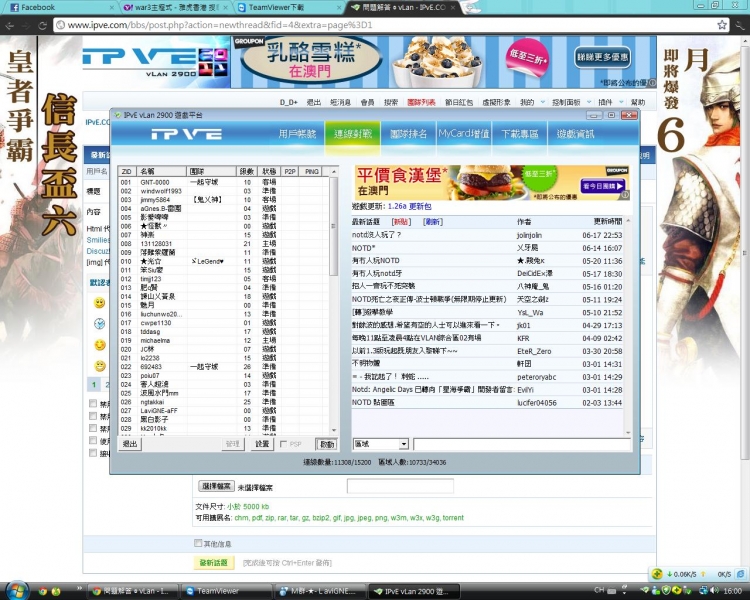Image resolution: width=750 pixels, height=600 pixels.
Task: Click the 睇睇更多優惠 button on yogurt ad
Action: pos(602,57)
